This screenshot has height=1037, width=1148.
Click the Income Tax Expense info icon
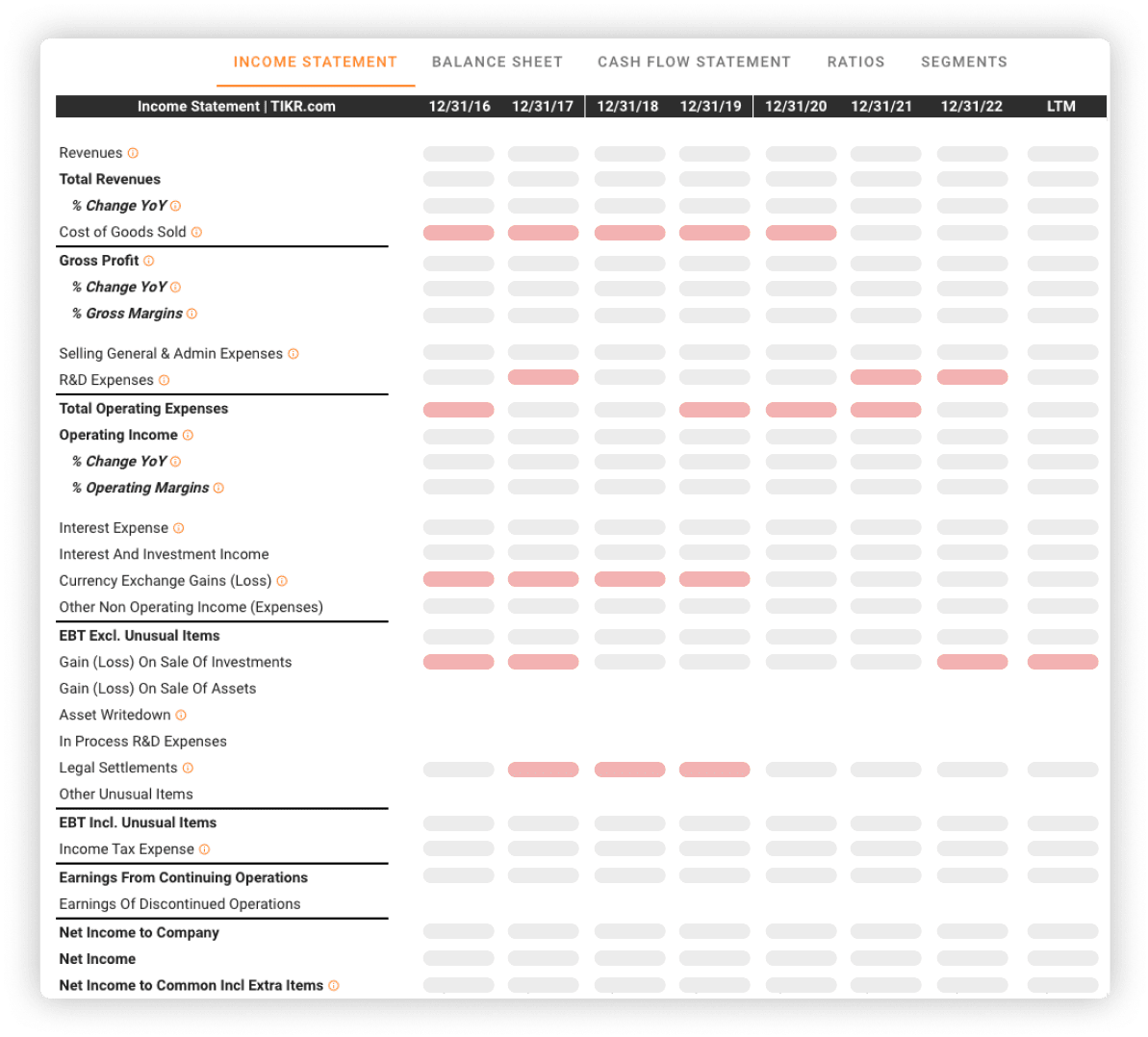(205, 848)
